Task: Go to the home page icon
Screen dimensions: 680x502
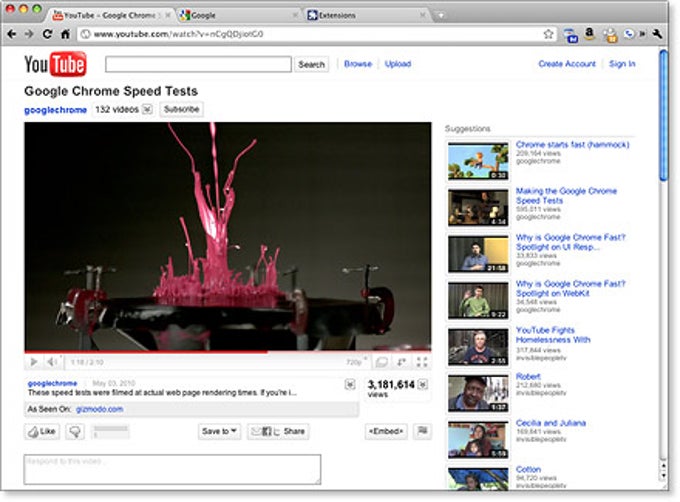Action: (65, 34)
